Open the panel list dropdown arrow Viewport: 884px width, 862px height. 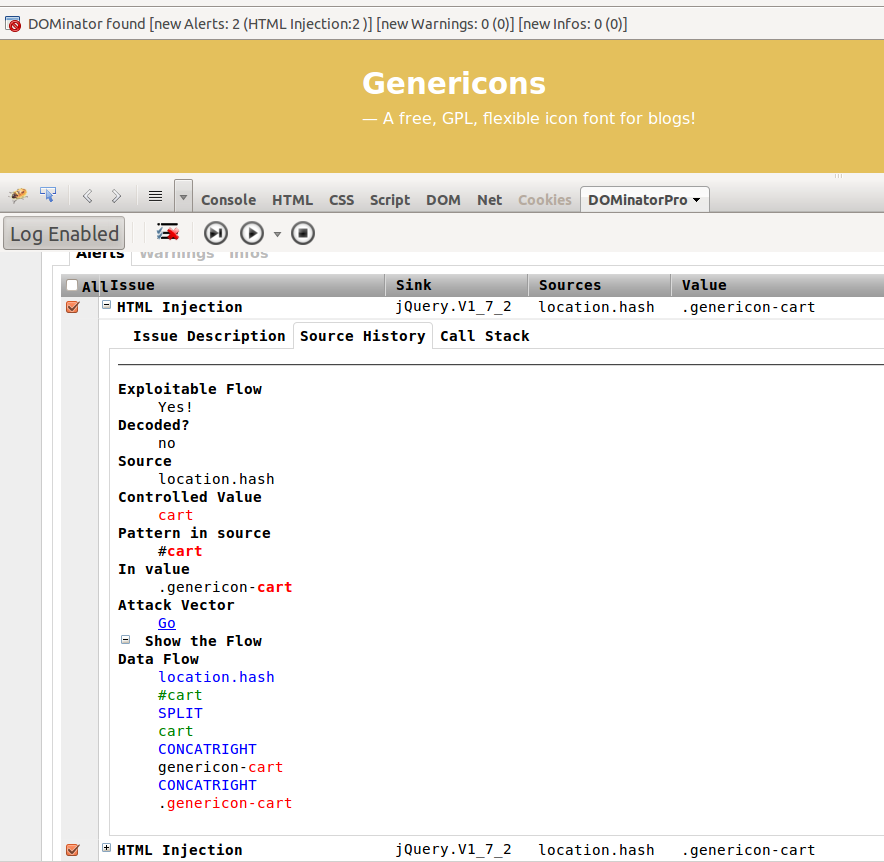[x=183, y=197]
